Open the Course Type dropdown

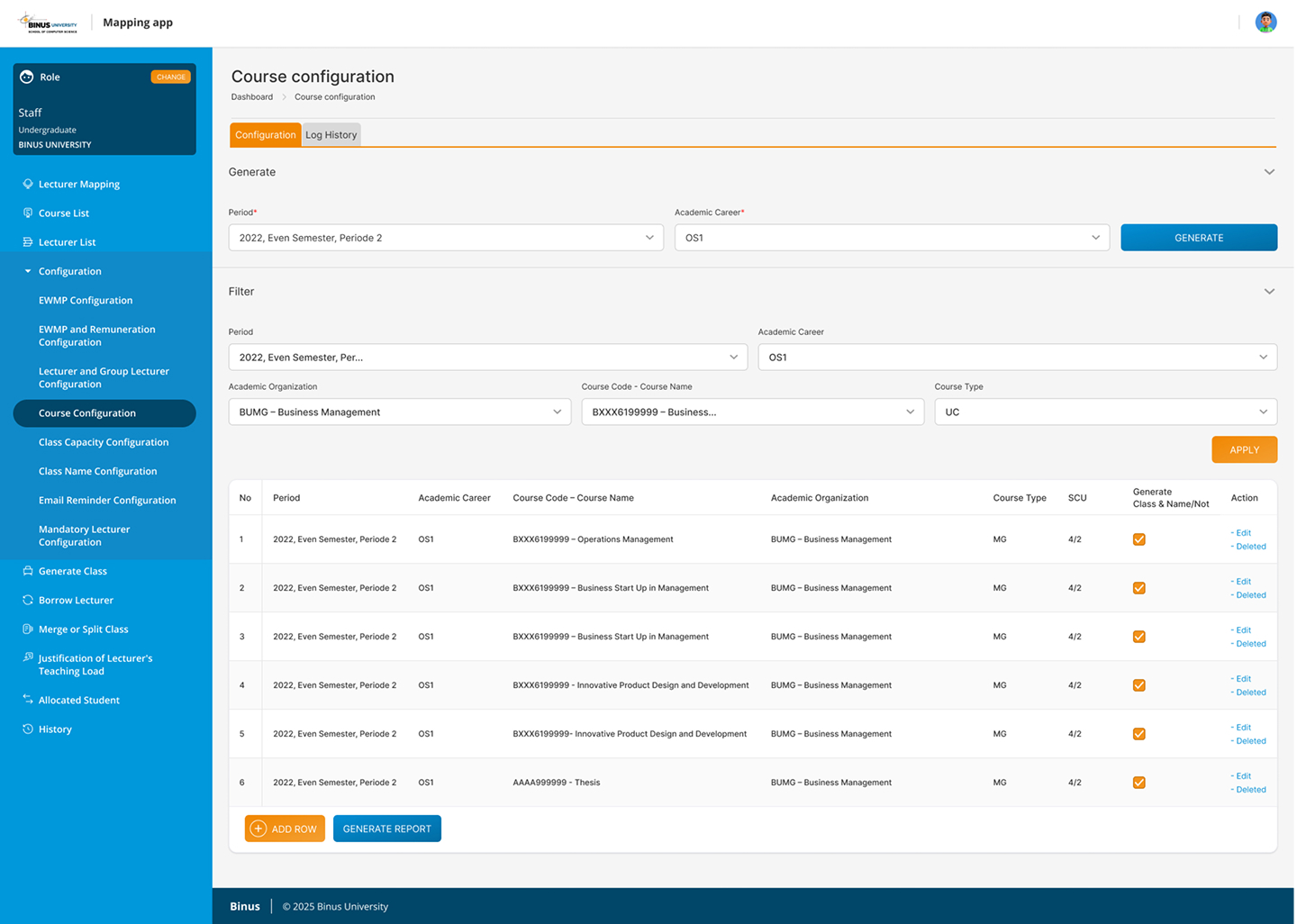(1105, 412)
